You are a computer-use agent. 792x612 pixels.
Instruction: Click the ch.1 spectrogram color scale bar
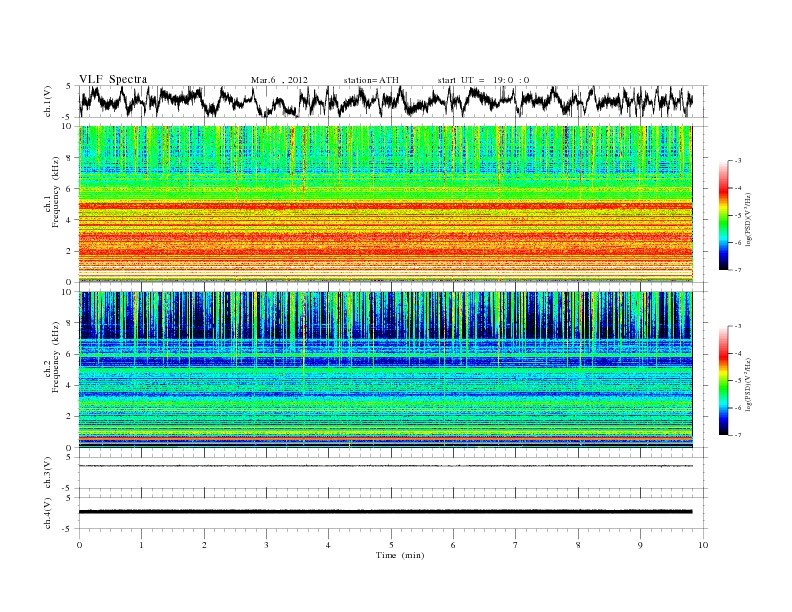723,216
